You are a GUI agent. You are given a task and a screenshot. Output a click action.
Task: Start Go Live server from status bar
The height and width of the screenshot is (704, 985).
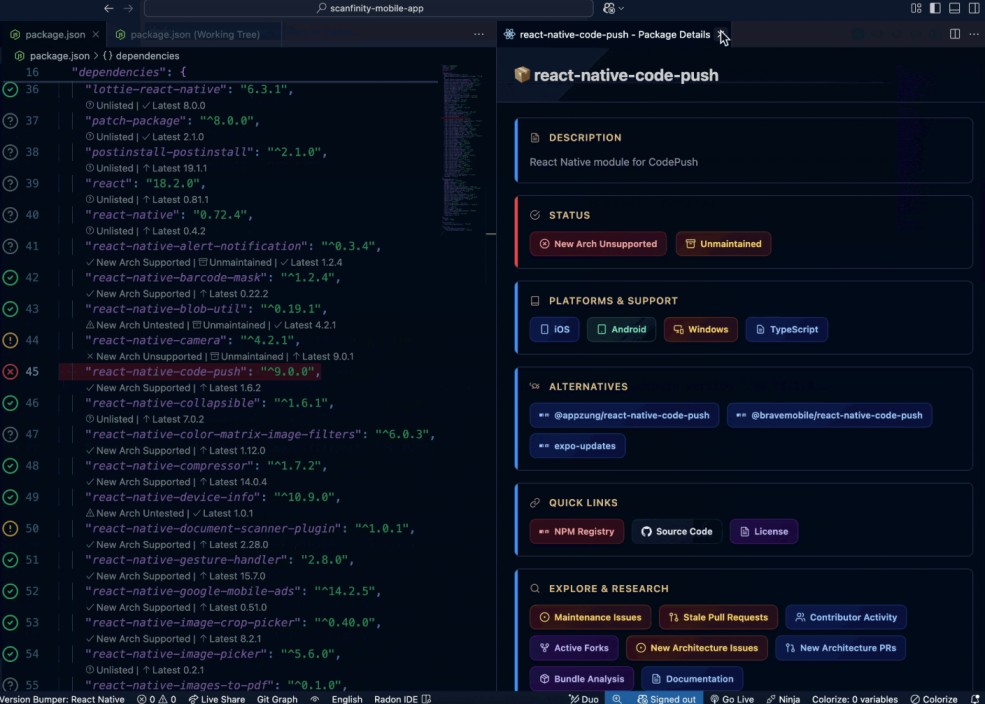(732, 699)
